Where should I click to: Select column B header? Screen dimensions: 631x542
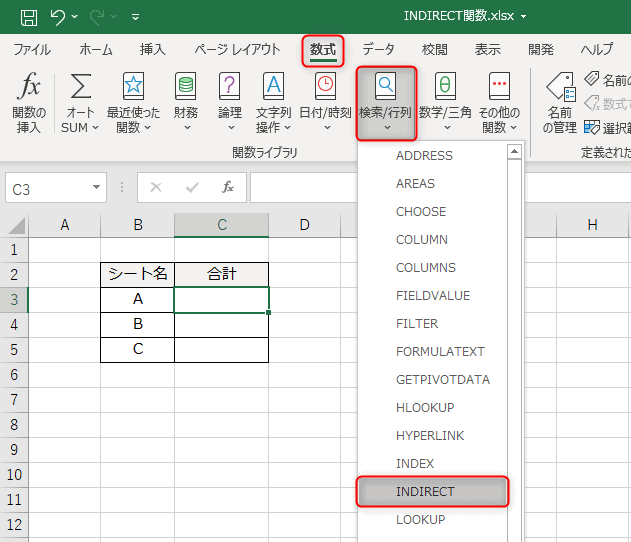click(x=138, y=225)
